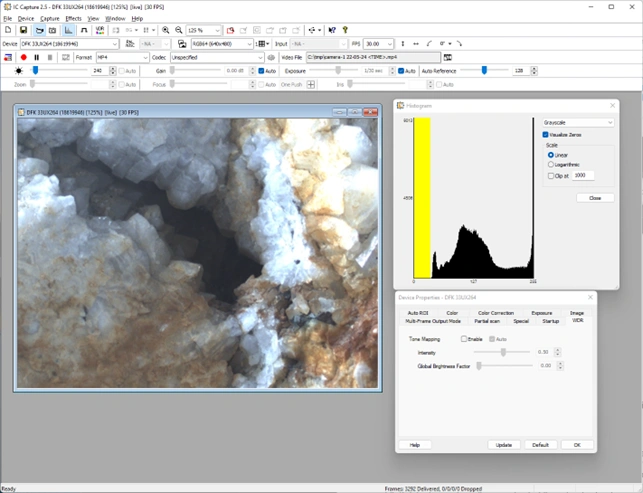Click the yellow help question mark icon

(346, 31)
